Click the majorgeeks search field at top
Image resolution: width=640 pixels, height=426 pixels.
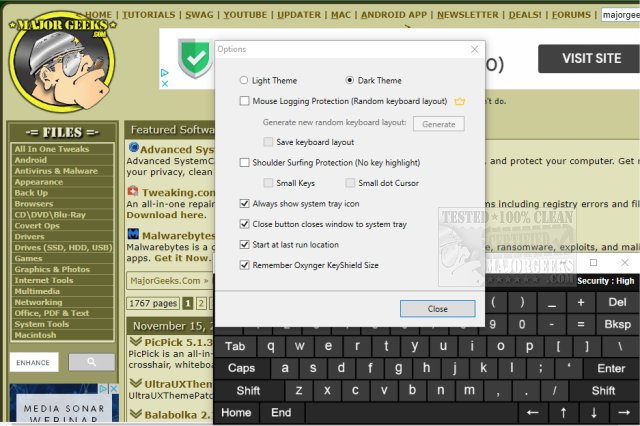[620, 15]
